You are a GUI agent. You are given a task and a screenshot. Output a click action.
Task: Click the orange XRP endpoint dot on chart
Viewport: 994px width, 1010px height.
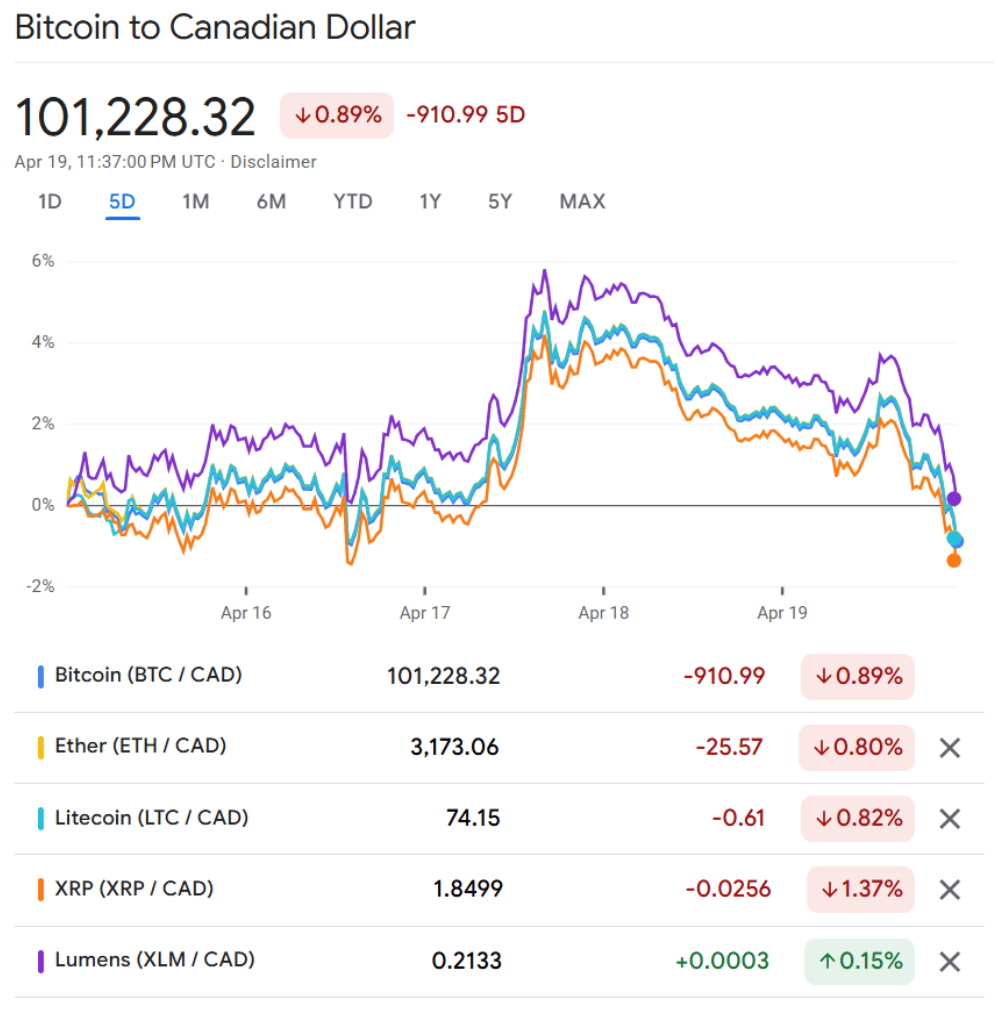(x=954, y=560)
